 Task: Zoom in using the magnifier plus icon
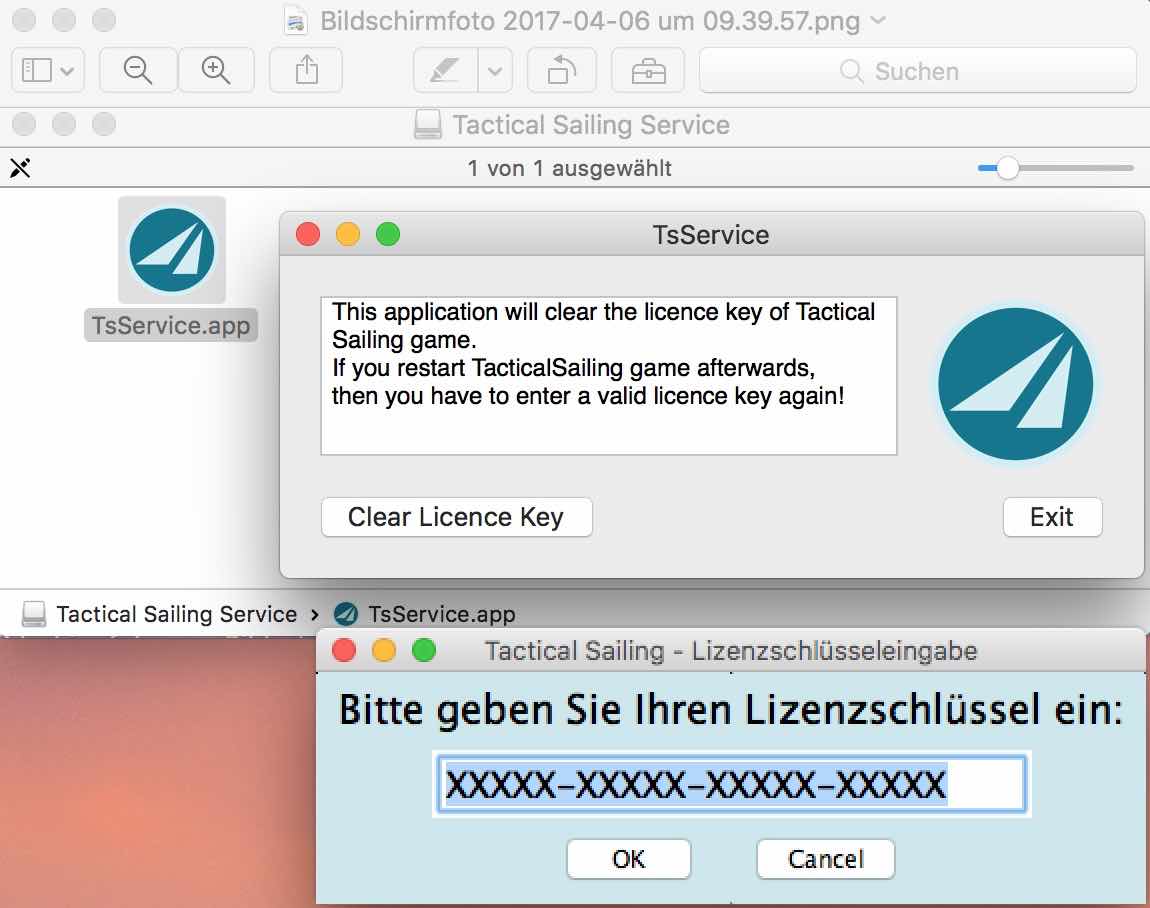coord(216,70)
